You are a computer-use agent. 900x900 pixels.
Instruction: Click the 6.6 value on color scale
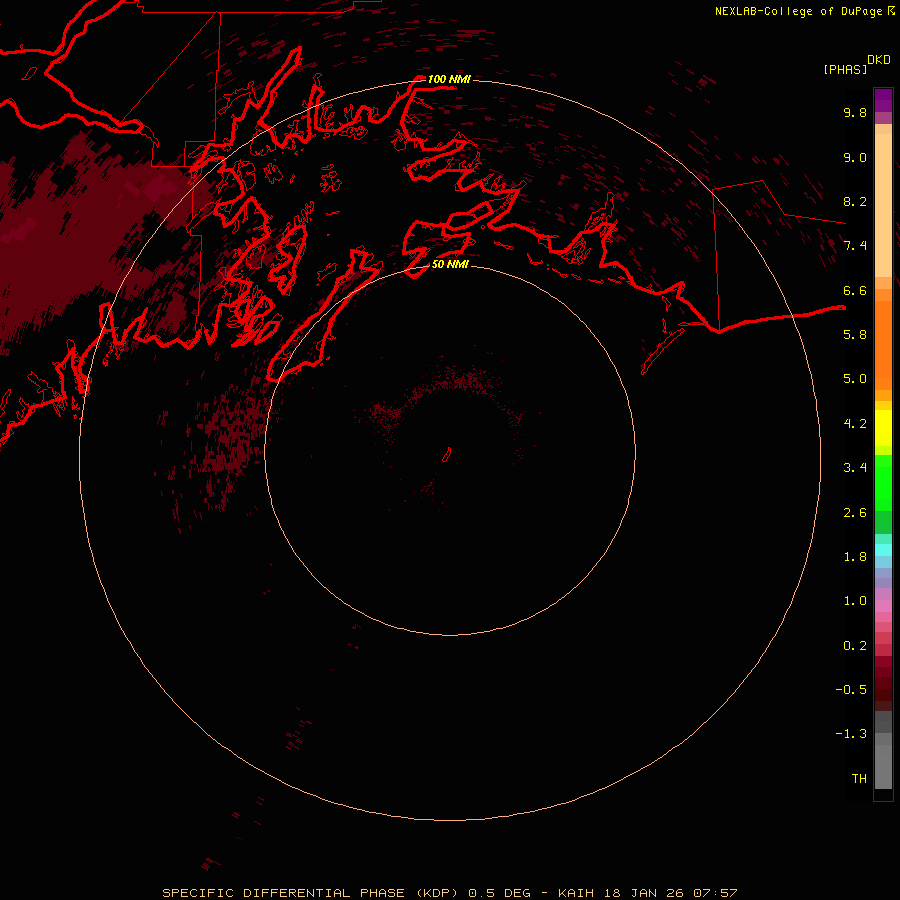[x=855, y=290]
